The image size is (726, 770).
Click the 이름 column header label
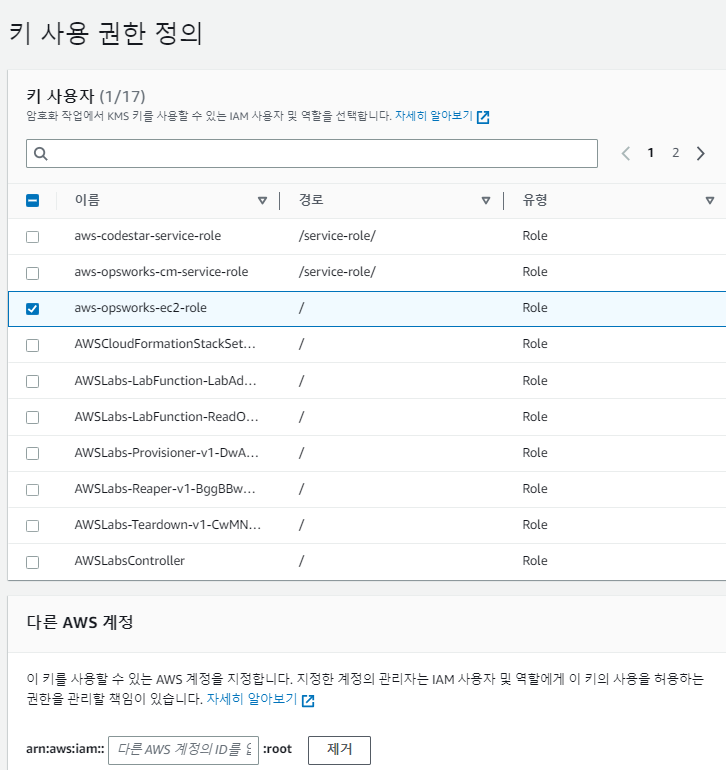coord(87,200)
